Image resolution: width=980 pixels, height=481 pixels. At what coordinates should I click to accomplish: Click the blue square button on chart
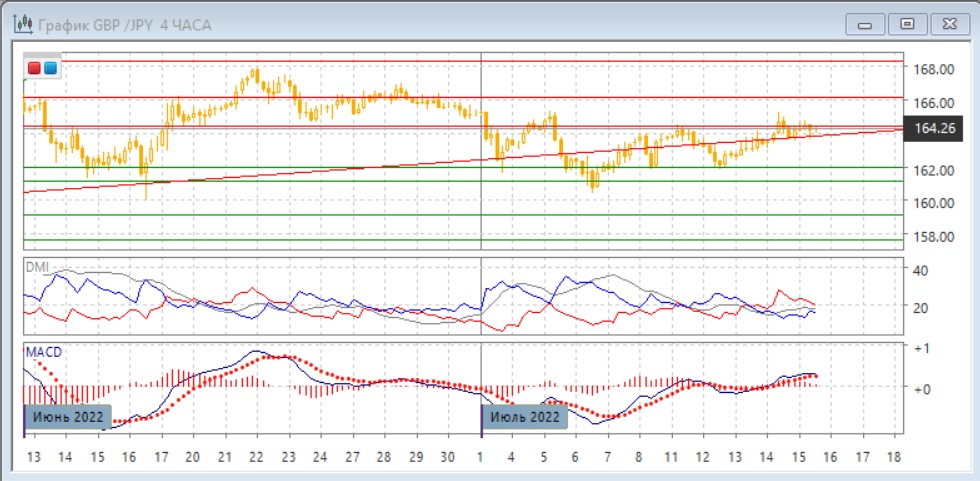click(x=51, y=68)
